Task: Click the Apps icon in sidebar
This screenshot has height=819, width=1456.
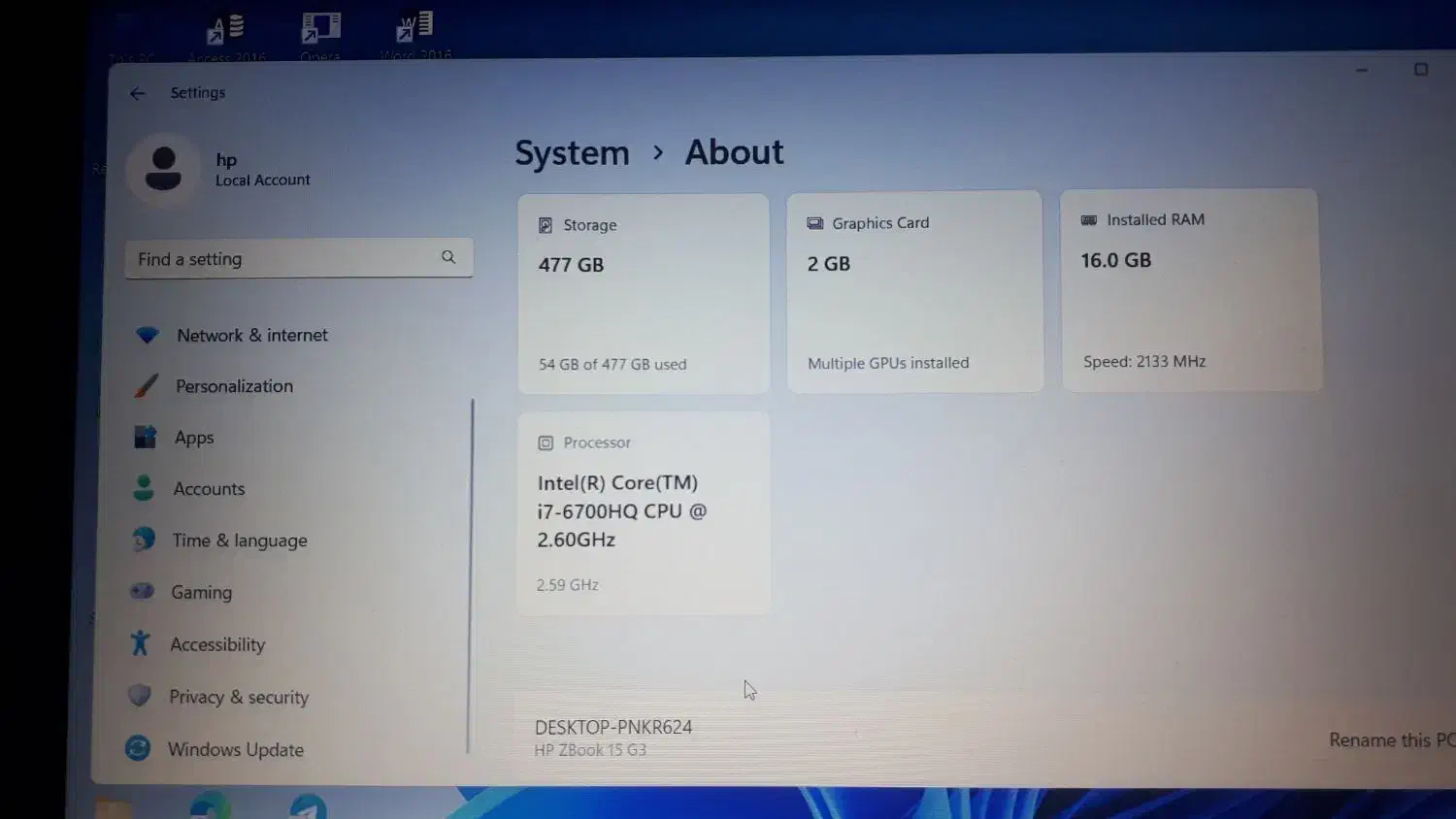Action: tap(145, 438)
